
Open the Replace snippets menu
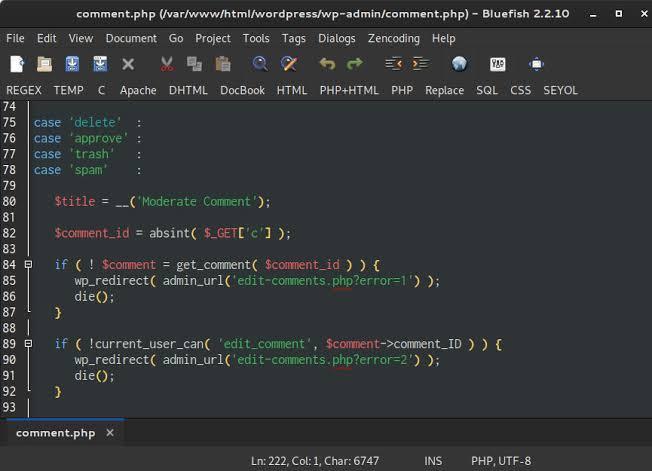click(x=444, y=90)
